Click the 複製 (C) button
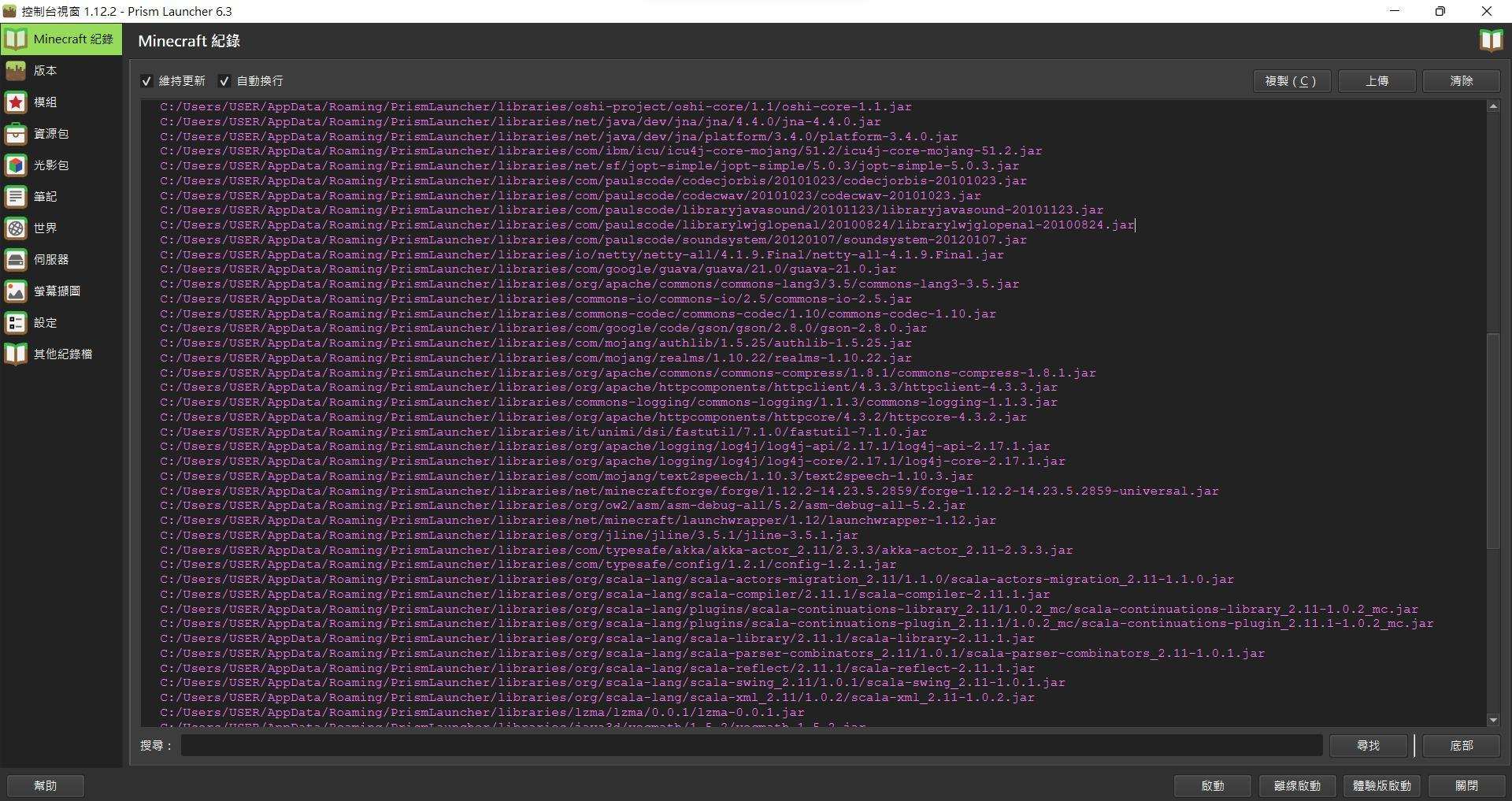1512x801 pixels. 1291,81
